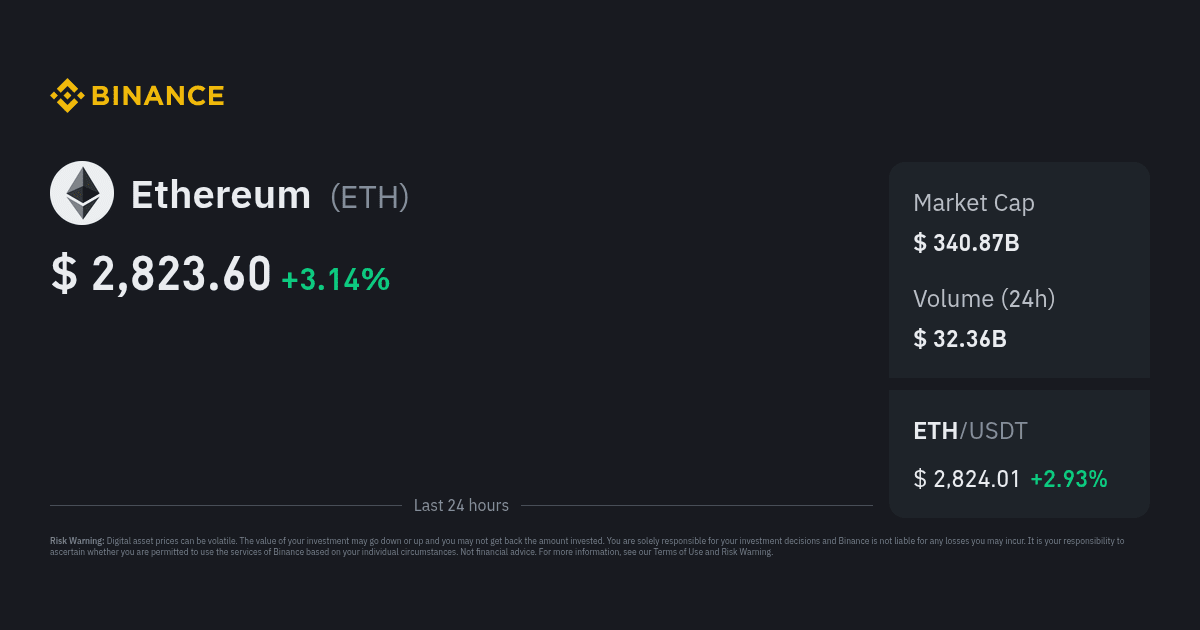The width and height of the screenshot is (1200, 630).
Task: Select the Volume (24h) label
Action: (x=984, y=298)
